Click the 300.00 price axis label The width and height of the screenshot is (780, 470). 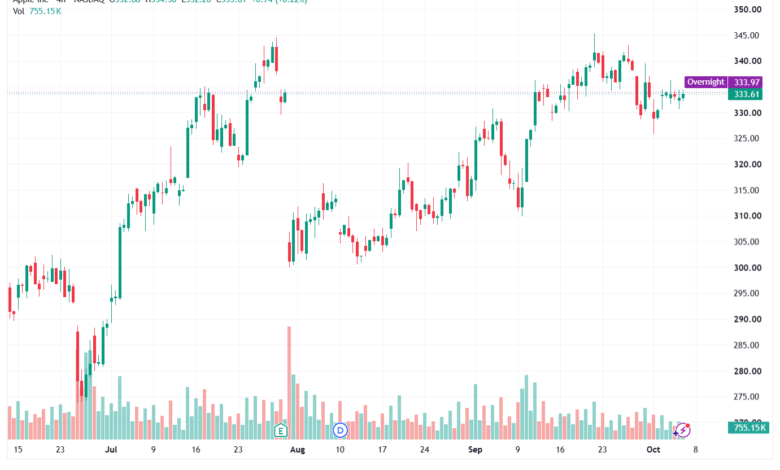click(x=747, y=268)
